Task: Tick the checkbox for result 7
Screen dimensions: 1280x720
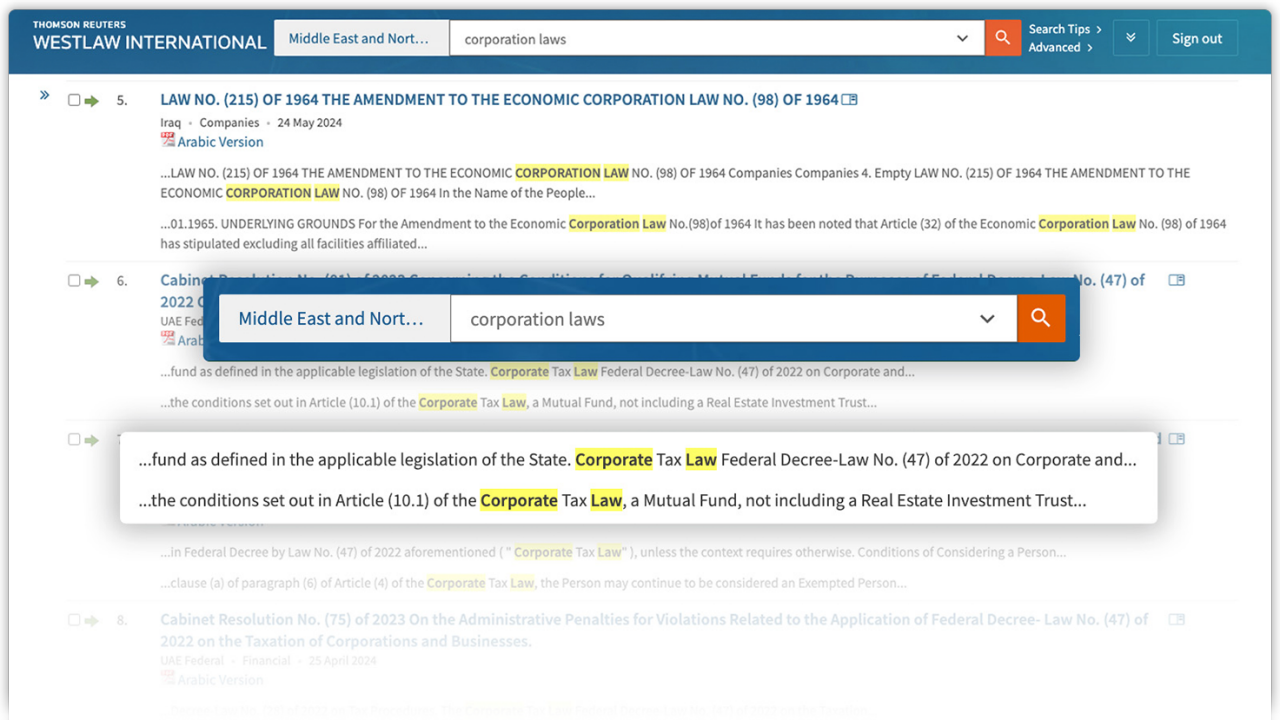Action: (74, 440)
